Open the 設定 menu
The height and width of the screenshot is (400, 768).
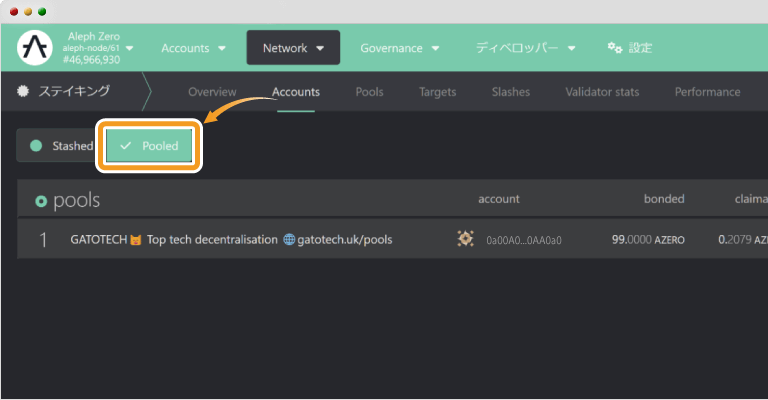pos(630,48)
